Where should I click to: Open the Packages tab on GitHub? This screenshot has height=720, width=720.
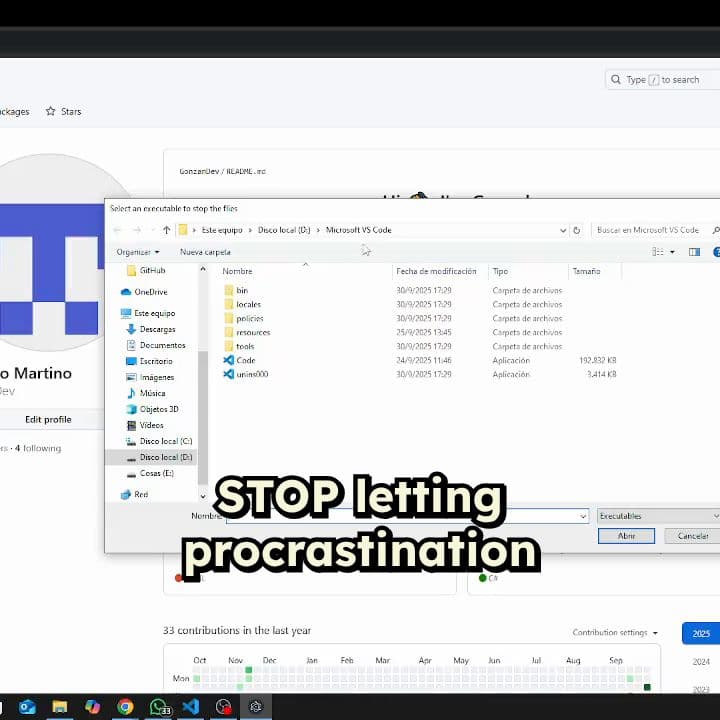coord(14,112)
